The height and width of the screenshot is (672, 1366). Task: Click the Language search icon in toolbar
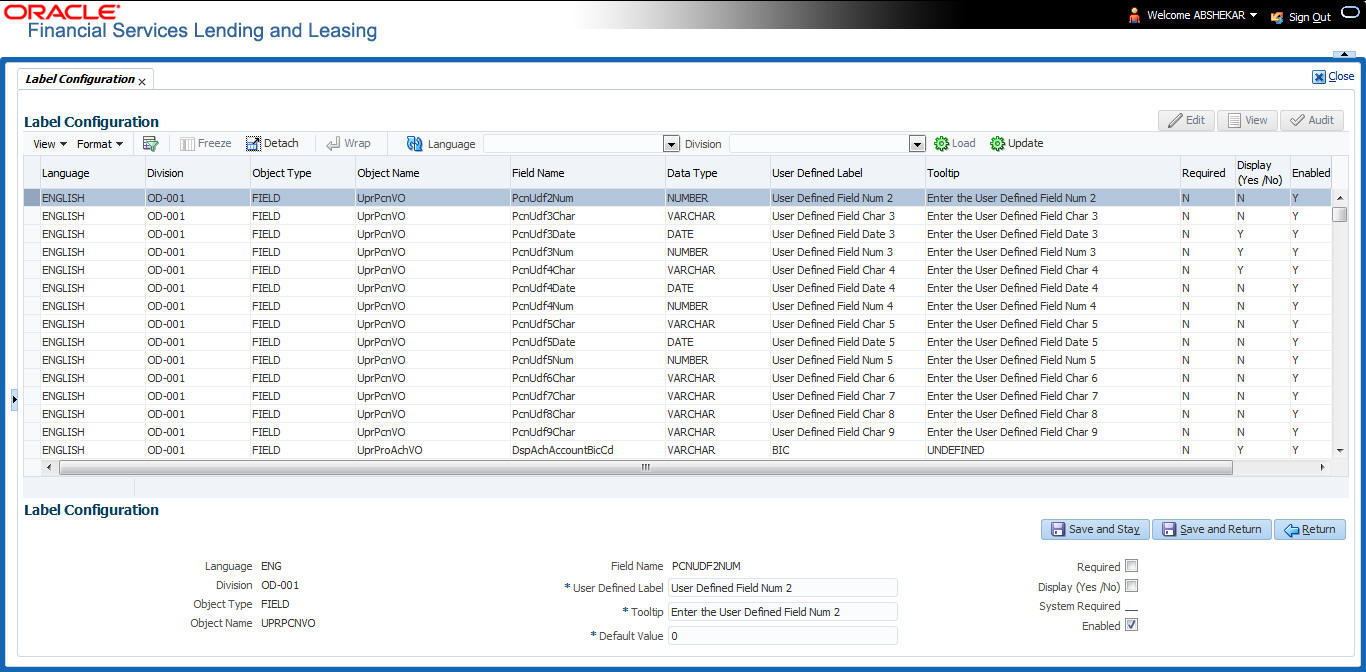[x=415, y=144]
